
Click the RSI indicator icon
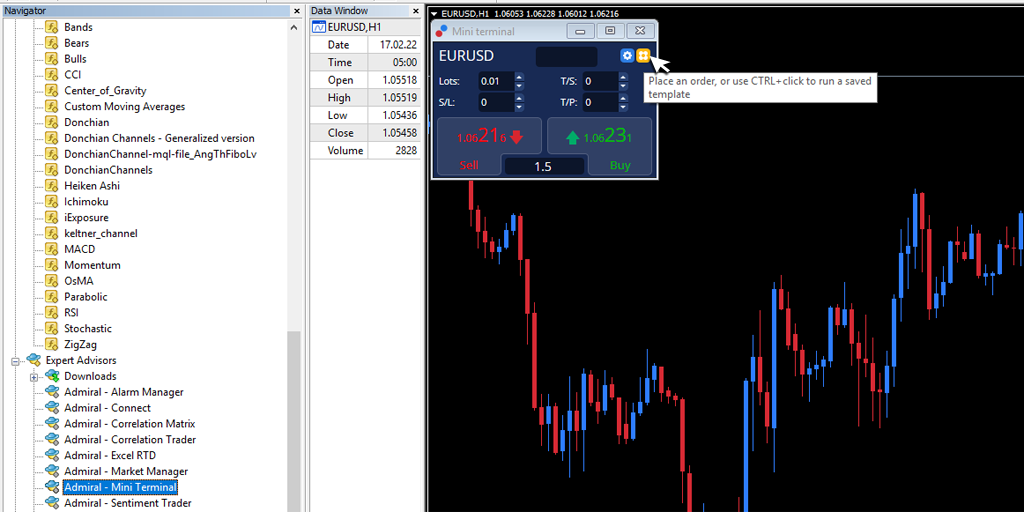52,313
